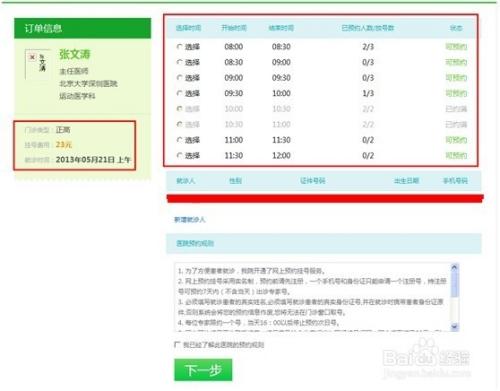Click the 医院预约规则 section header
Viewport: 500px width, 391px height.
pyautogui.click(x=324, y=243)
